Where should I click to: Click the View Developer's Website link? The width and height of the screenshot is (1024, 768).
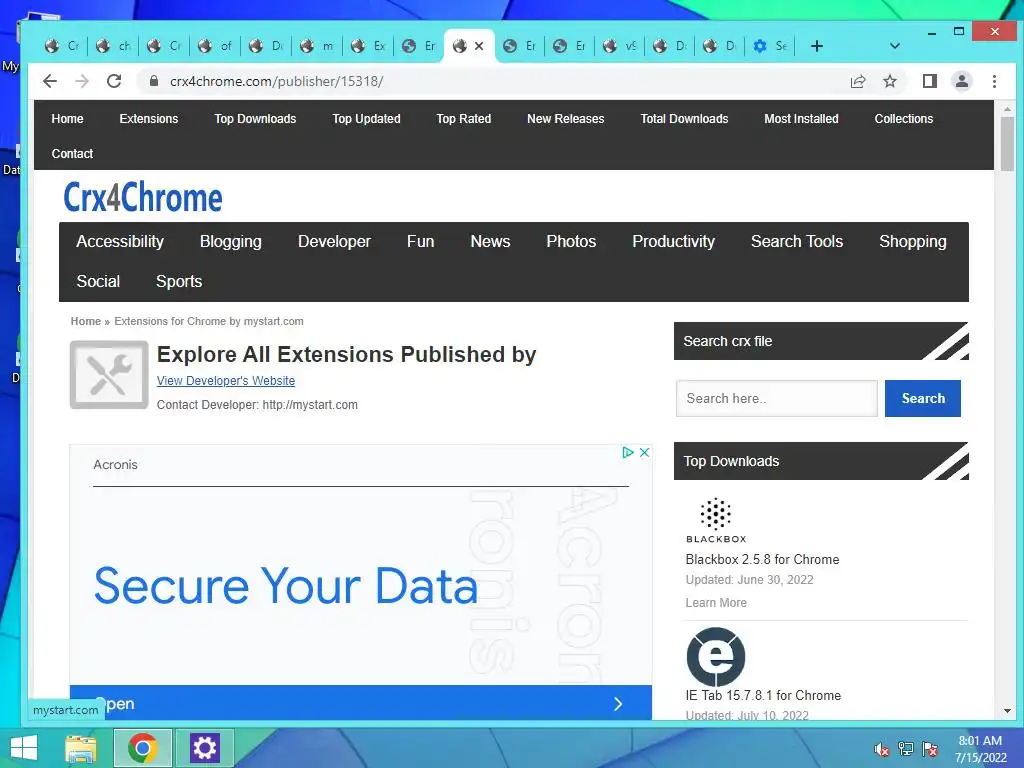point(226,381)
